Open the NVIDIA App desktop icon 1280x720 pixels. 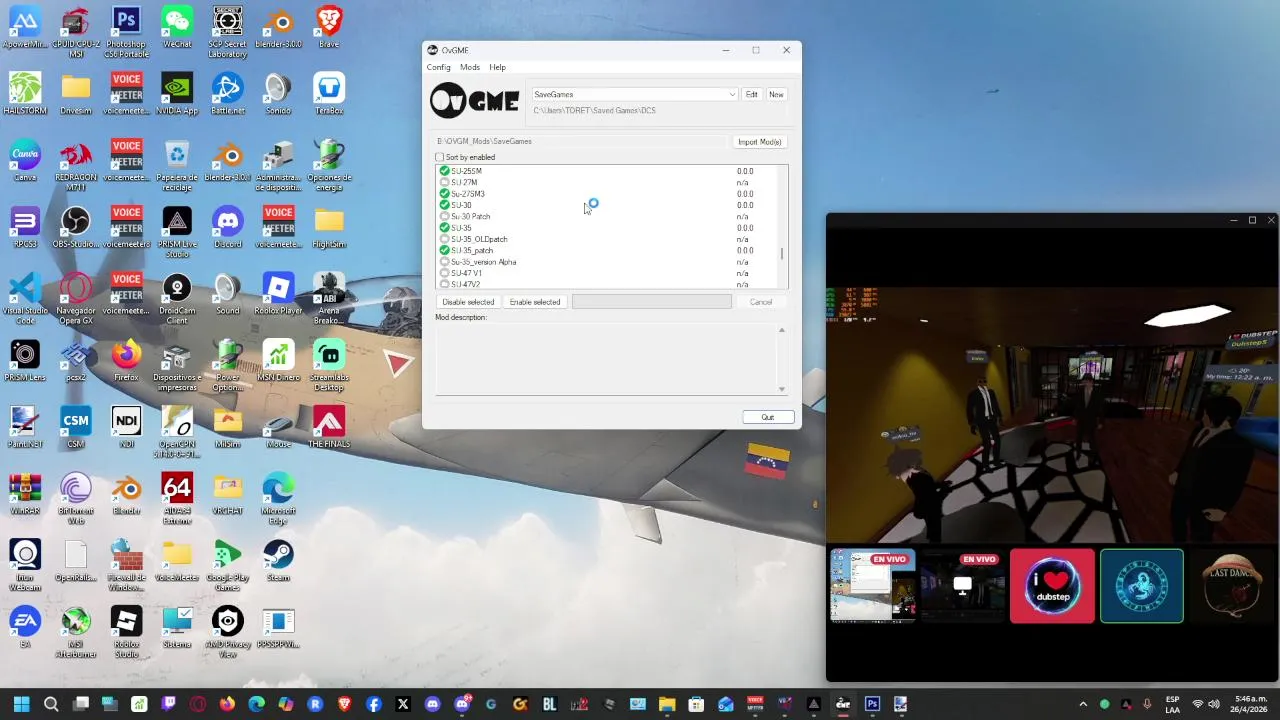pyautogui.click(x=177, y=94)
